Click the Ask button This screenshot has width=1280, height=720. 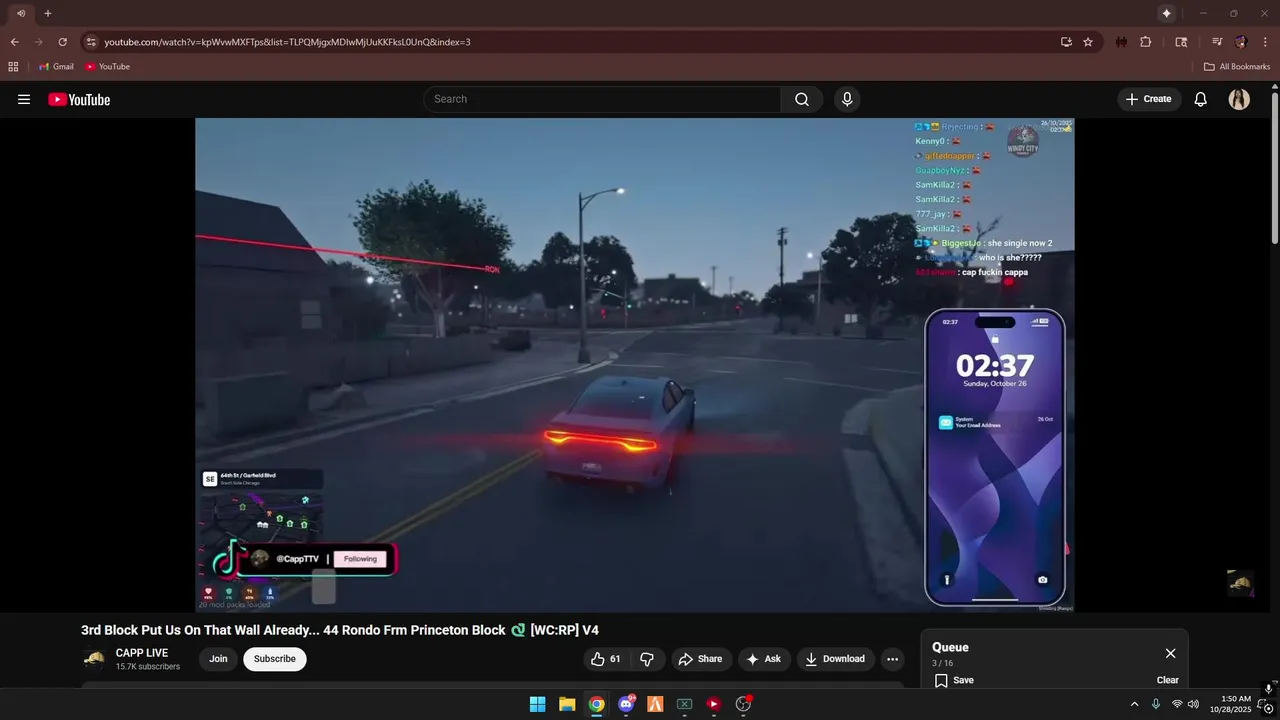(x=764, y=659)
